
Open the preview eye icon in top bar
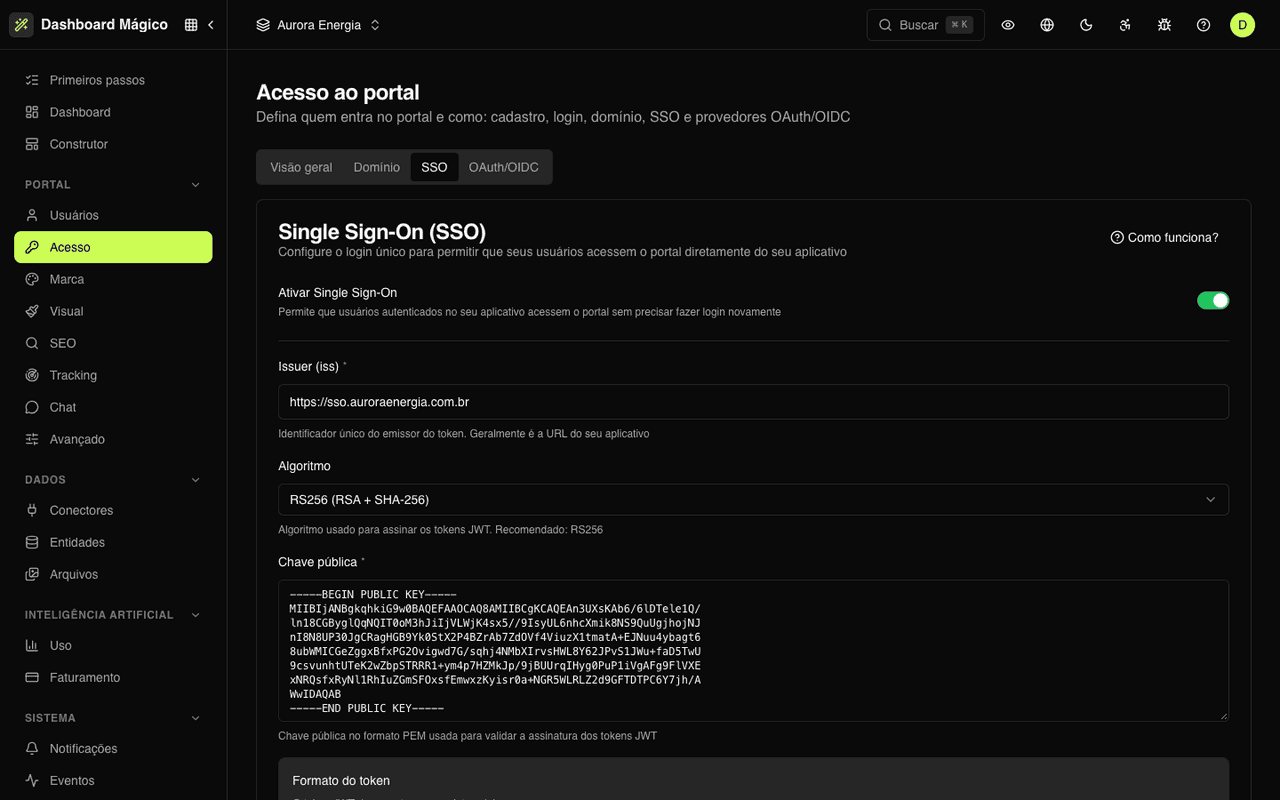point(1008,25)
